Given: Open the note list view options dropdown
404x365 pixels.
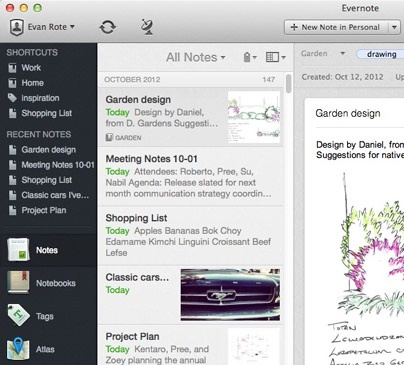Looking at the screenshot, I should (276, 57).
